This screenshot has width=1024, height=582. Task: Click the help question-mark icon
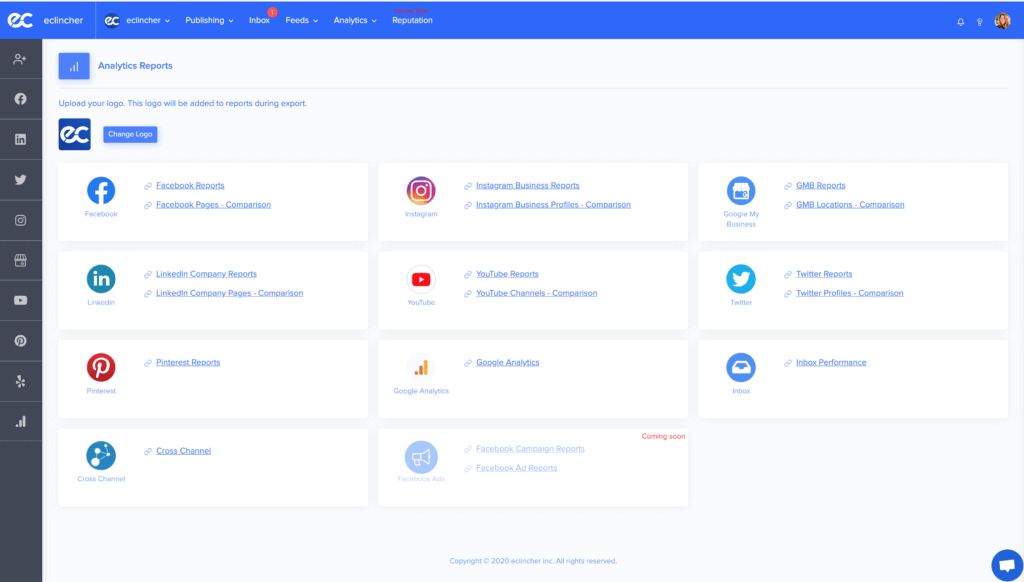click(980, 21)
